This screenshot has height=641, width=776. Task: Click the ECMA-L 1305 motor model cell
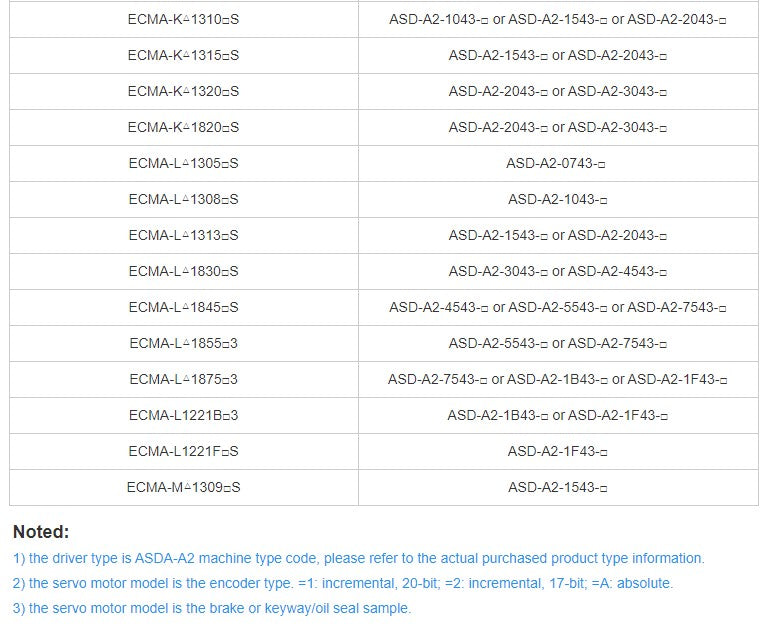coord(184,163)
